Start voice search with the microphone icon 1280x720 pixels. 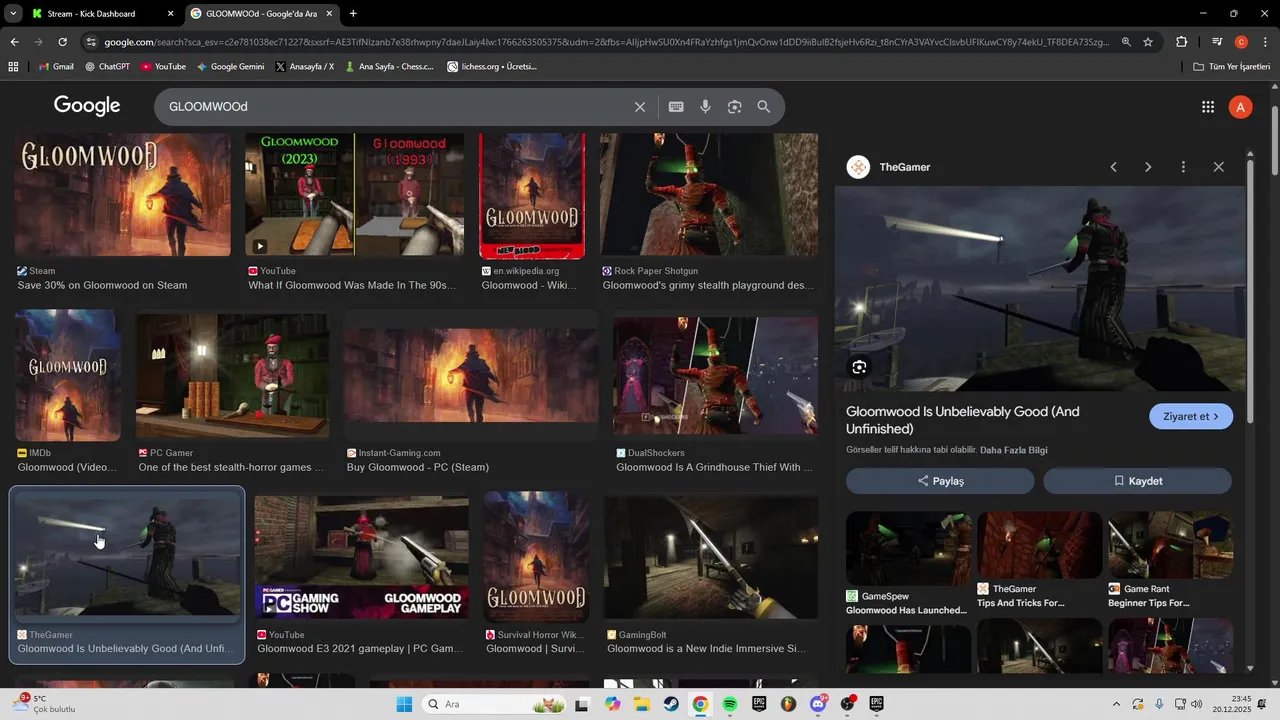coord(705,107)
